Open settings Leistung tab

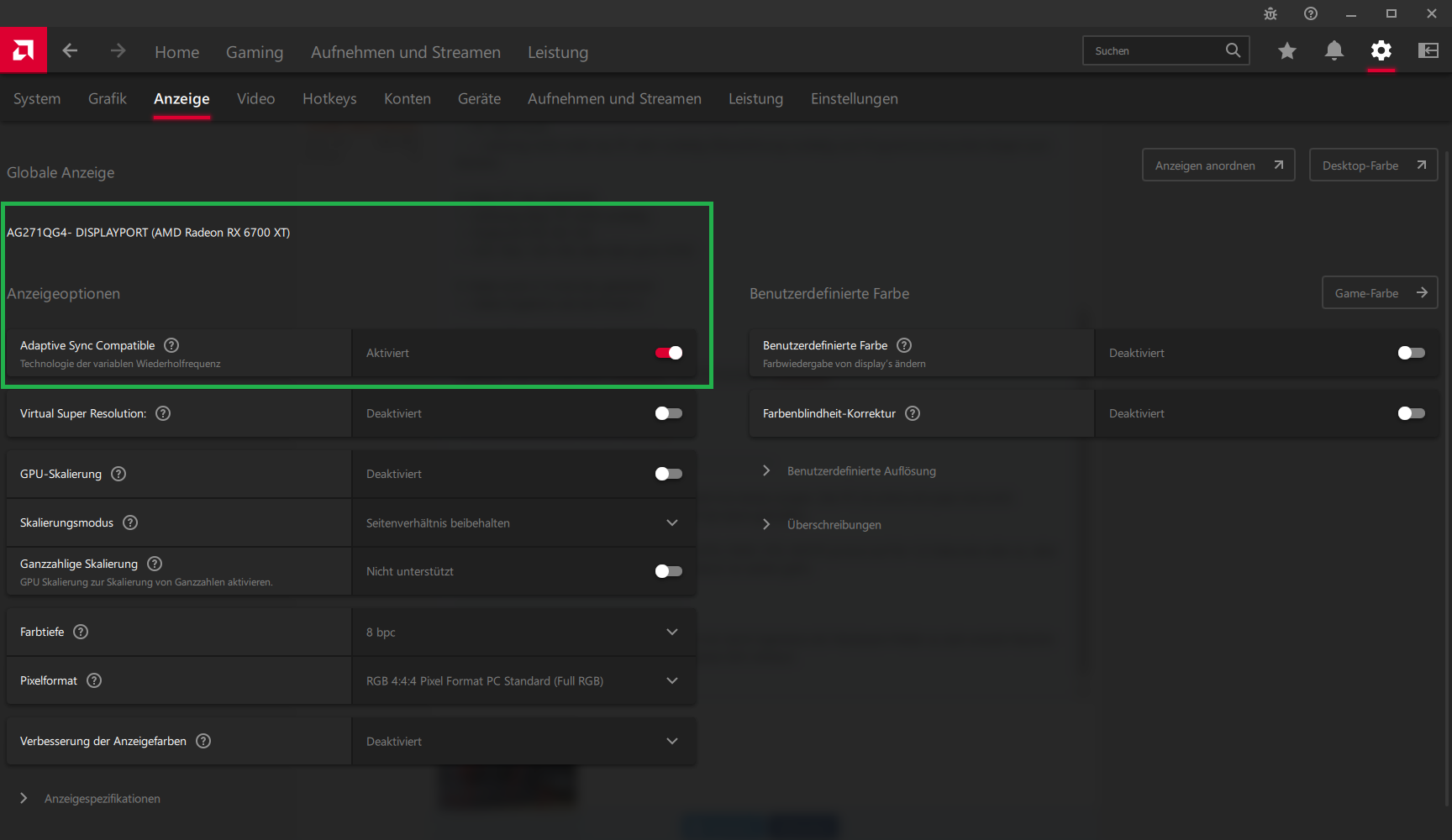click(756, 99)
